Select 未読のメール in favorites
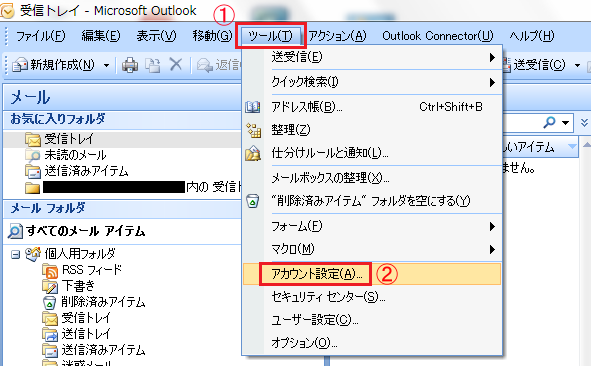Screen dimensions: 591x366 (x=75, y=155)
